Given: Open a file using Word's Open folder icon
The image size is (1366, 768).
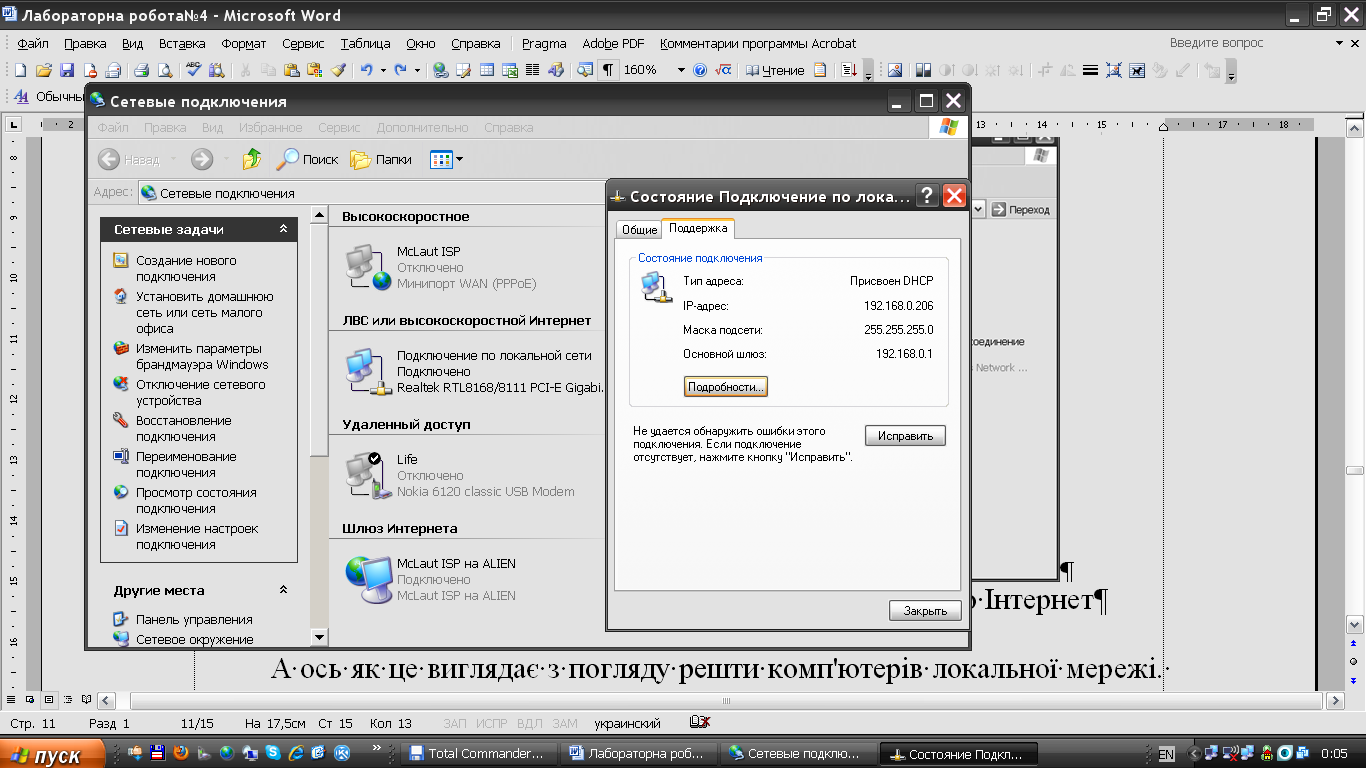Looking at the screenshot, I should coord(43,70).
